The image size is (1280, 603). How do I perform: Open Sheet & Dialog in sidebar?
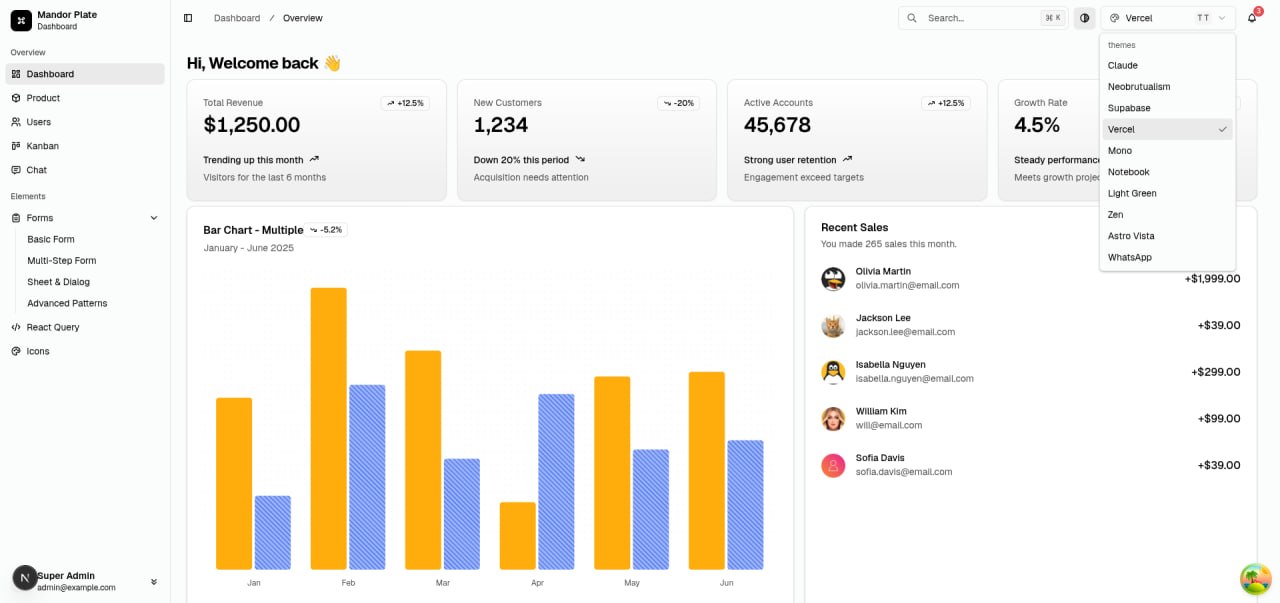tap(58, 282)
